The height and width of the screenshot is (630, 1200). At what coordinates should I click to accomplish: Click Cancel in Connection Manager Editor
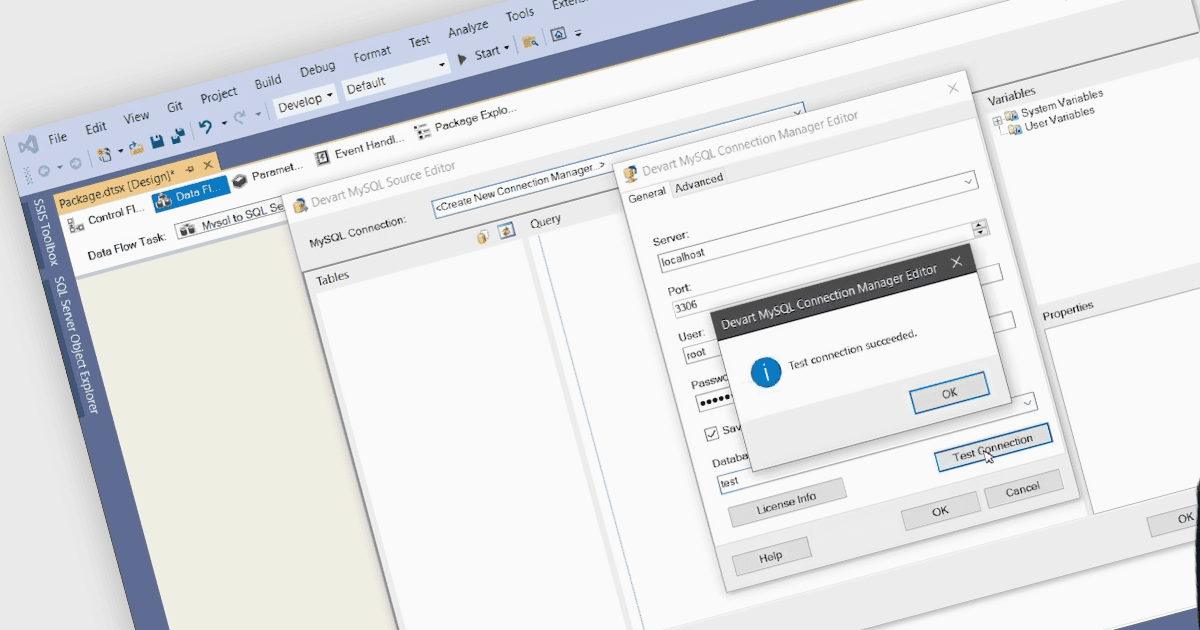point(1023,490)
